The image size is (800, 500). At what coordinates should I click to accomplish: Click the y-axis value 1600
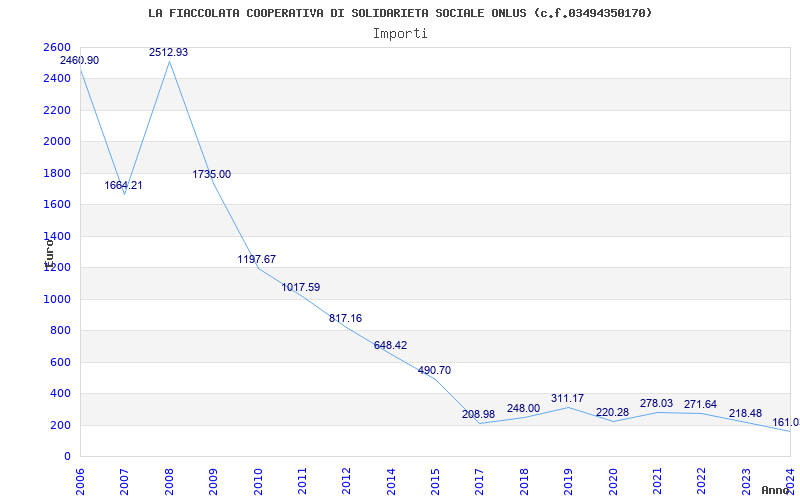57,205
